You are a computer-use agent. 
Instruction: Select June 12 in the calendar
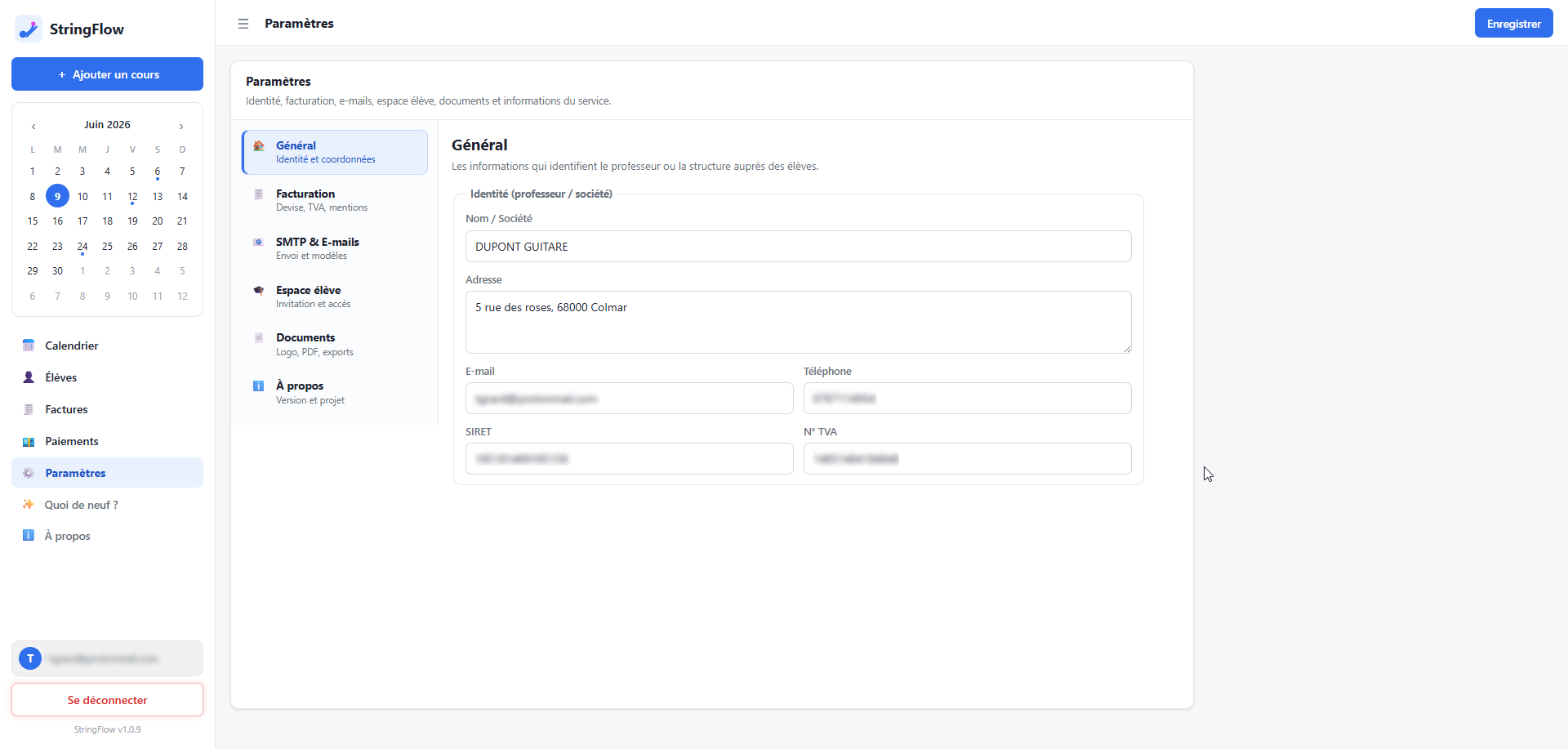132,196
